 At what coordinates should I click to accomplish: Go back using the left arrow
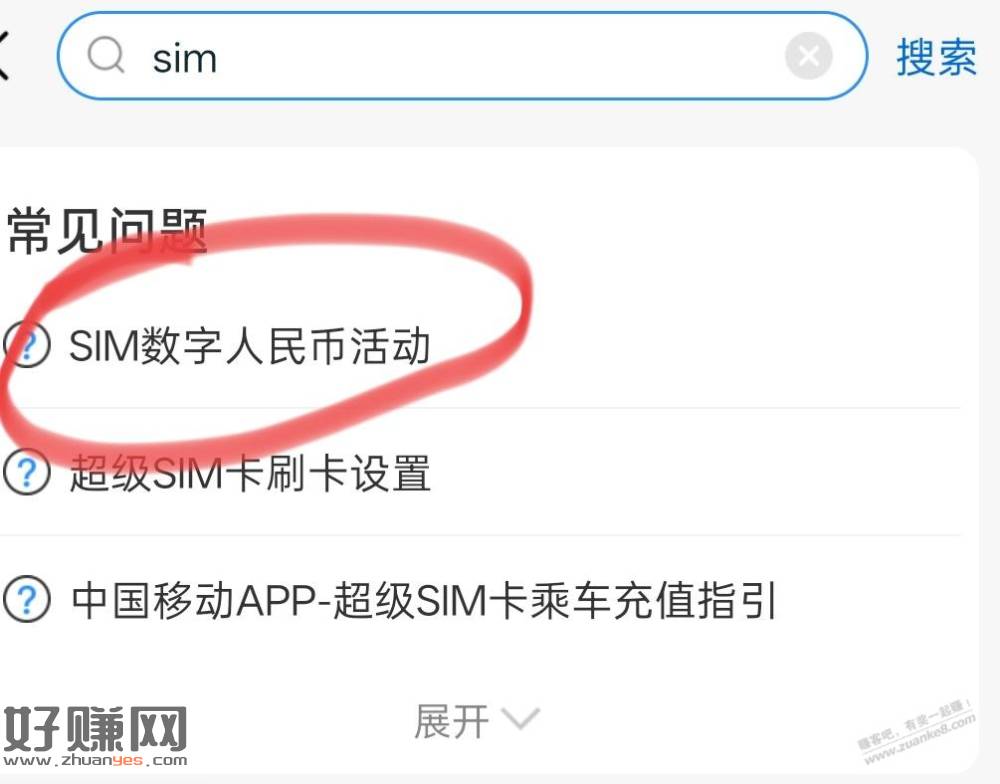click(3, 55)
